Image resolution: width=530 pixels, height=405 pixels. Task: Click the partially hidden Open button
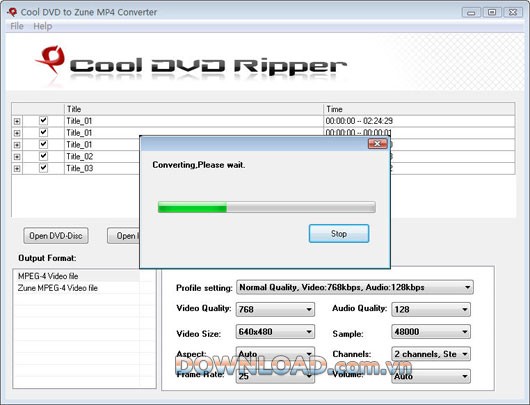tap(124, 236)
